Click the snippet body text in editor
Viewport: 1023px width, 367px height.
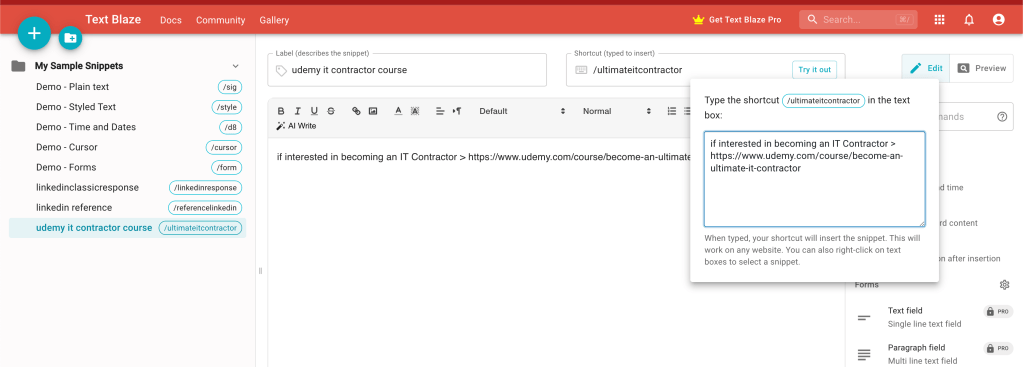(483, 157)
